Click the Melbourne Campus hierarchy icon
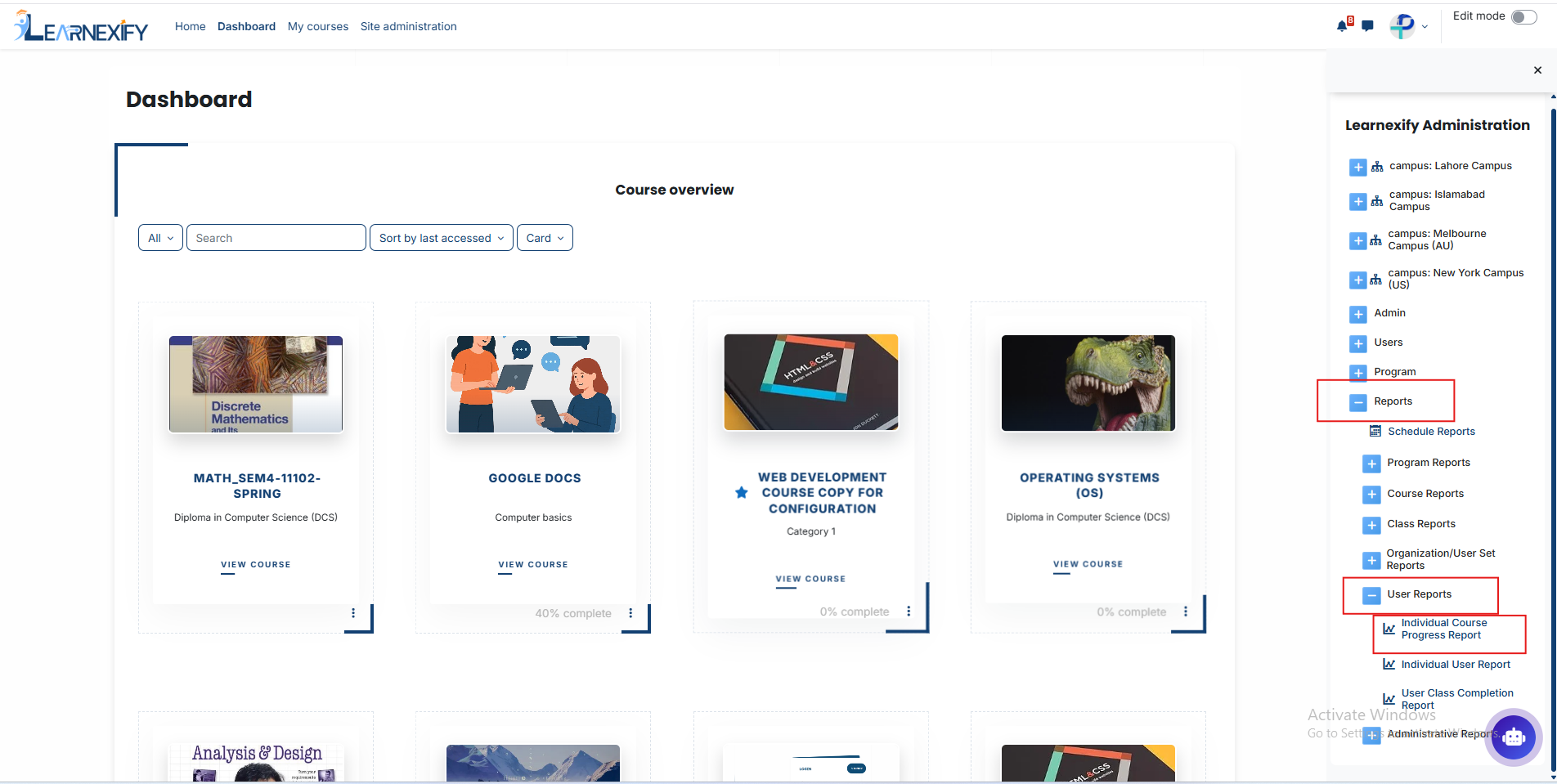This screenshot has height=784, width=1557. tap(1375, 240)
